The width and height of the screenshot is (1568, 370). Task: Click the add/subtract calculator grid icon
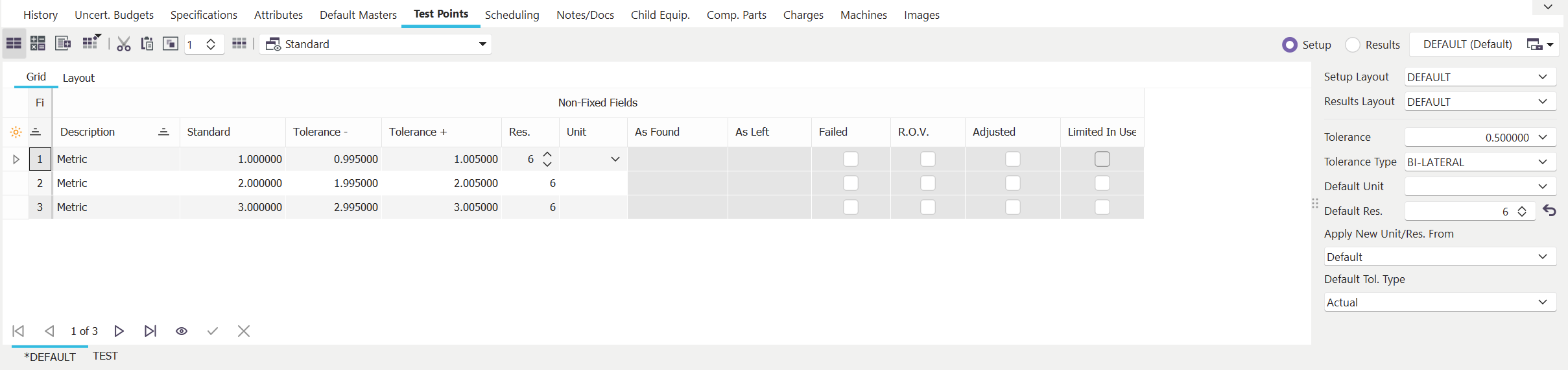click(38, 44)
